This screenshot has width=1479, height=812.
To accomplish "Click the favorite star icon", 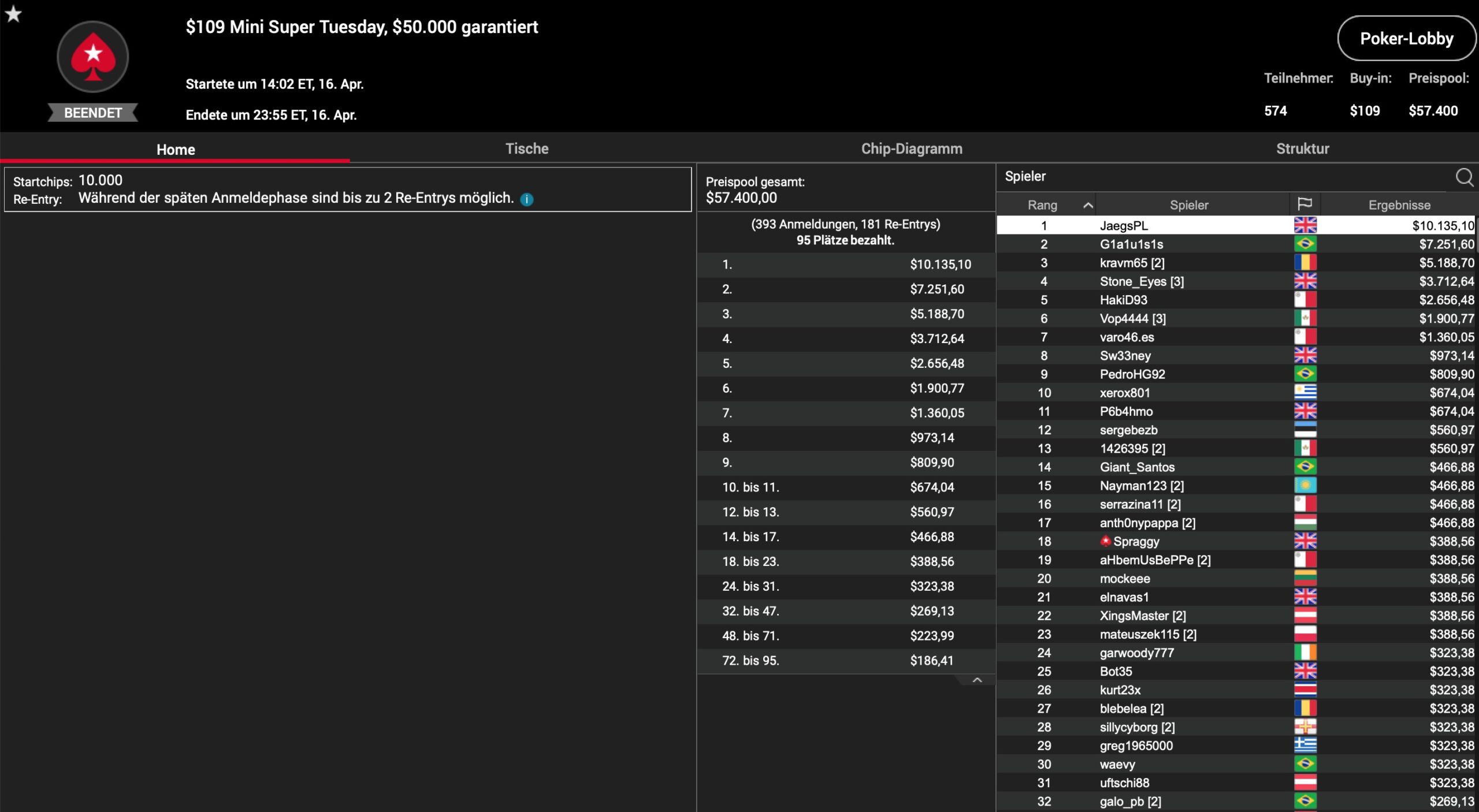I will click(x=13, y=14).
